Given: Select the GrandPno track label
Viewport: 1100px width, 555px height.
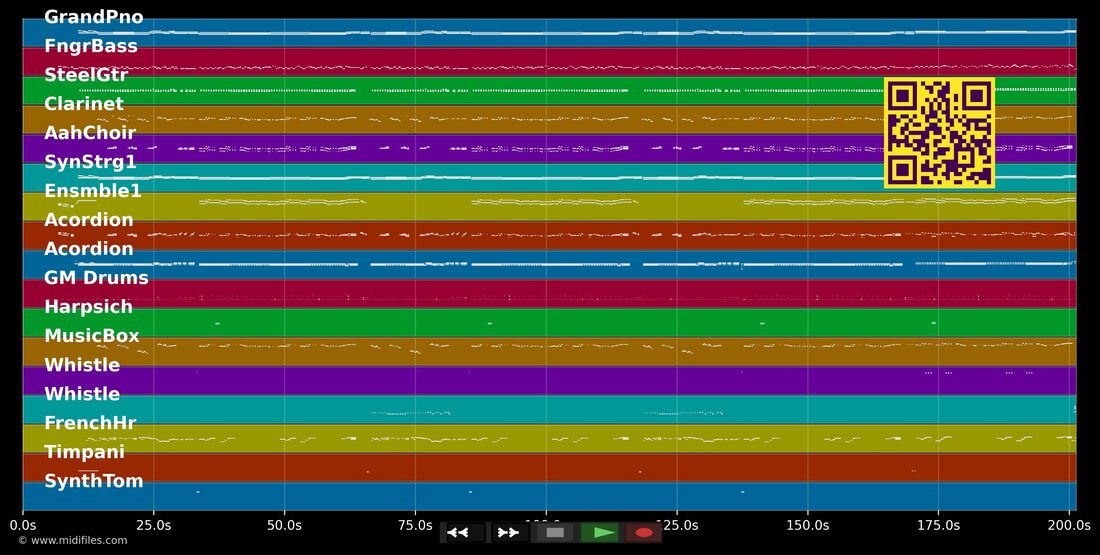Looking at the screenshot, I should (x=93, y=17).
